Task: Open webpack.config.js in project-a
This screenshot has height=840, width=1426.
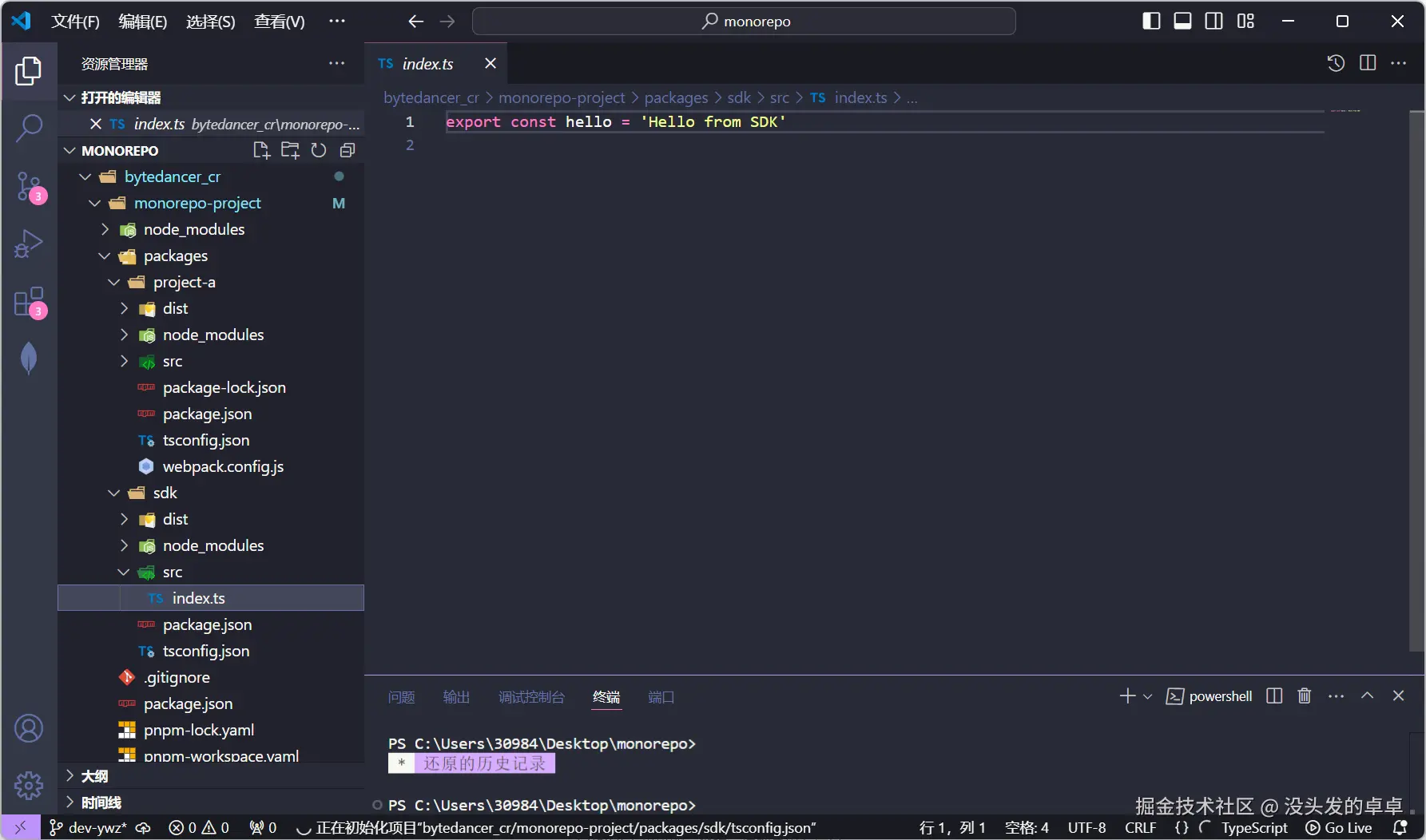Action: click(x=212, y=466)
